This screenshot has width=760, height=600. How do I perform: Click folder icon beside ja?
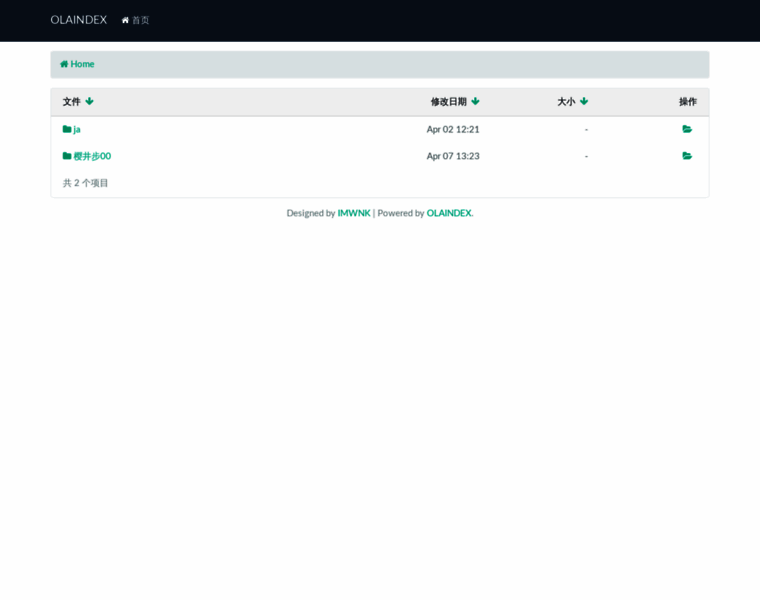point(67,129)
